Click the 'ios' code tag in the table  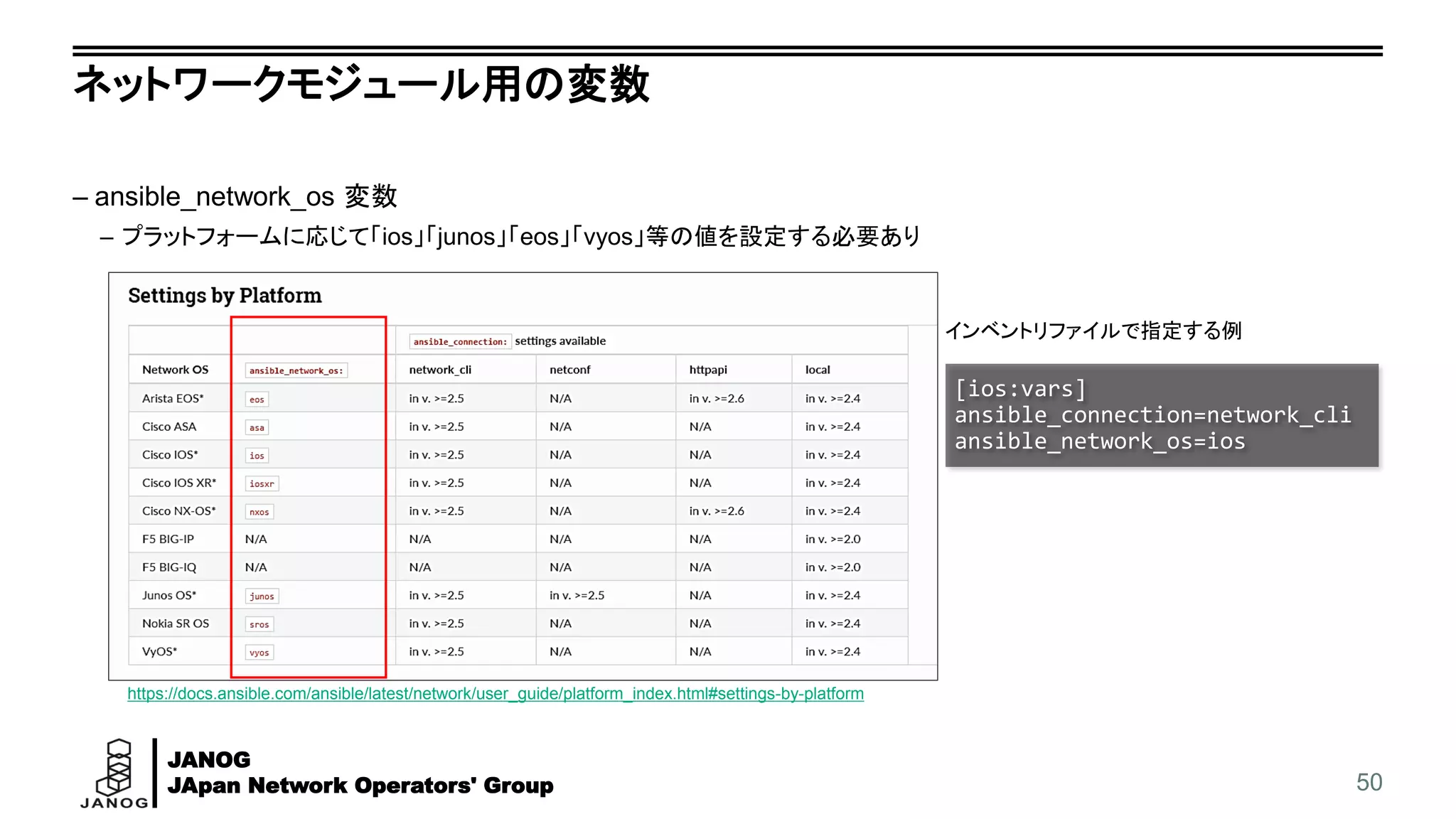[257, 456]
